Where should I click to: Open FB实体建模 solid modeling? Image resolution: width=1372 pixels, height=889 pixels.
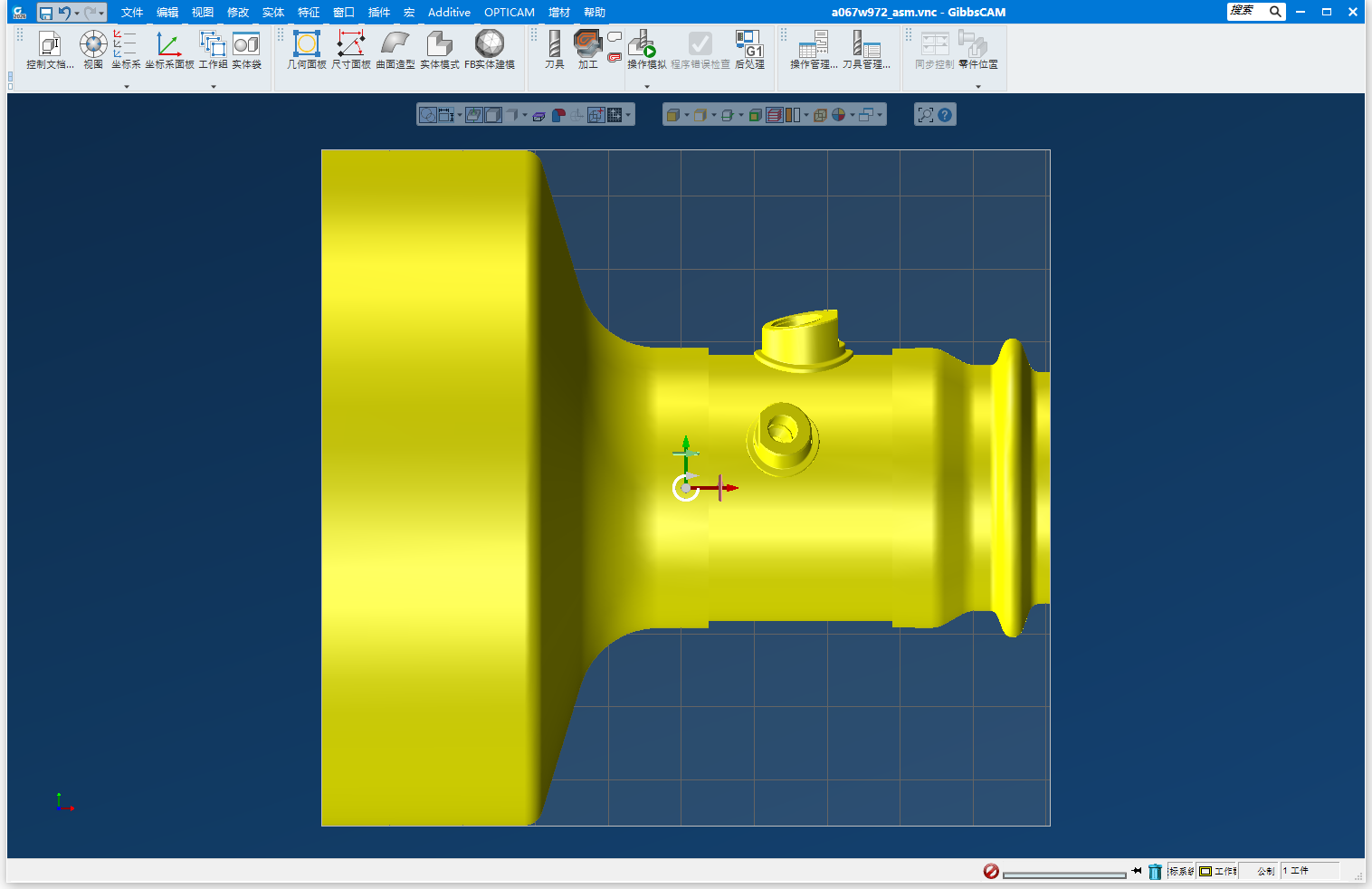[x=490, y=49]
